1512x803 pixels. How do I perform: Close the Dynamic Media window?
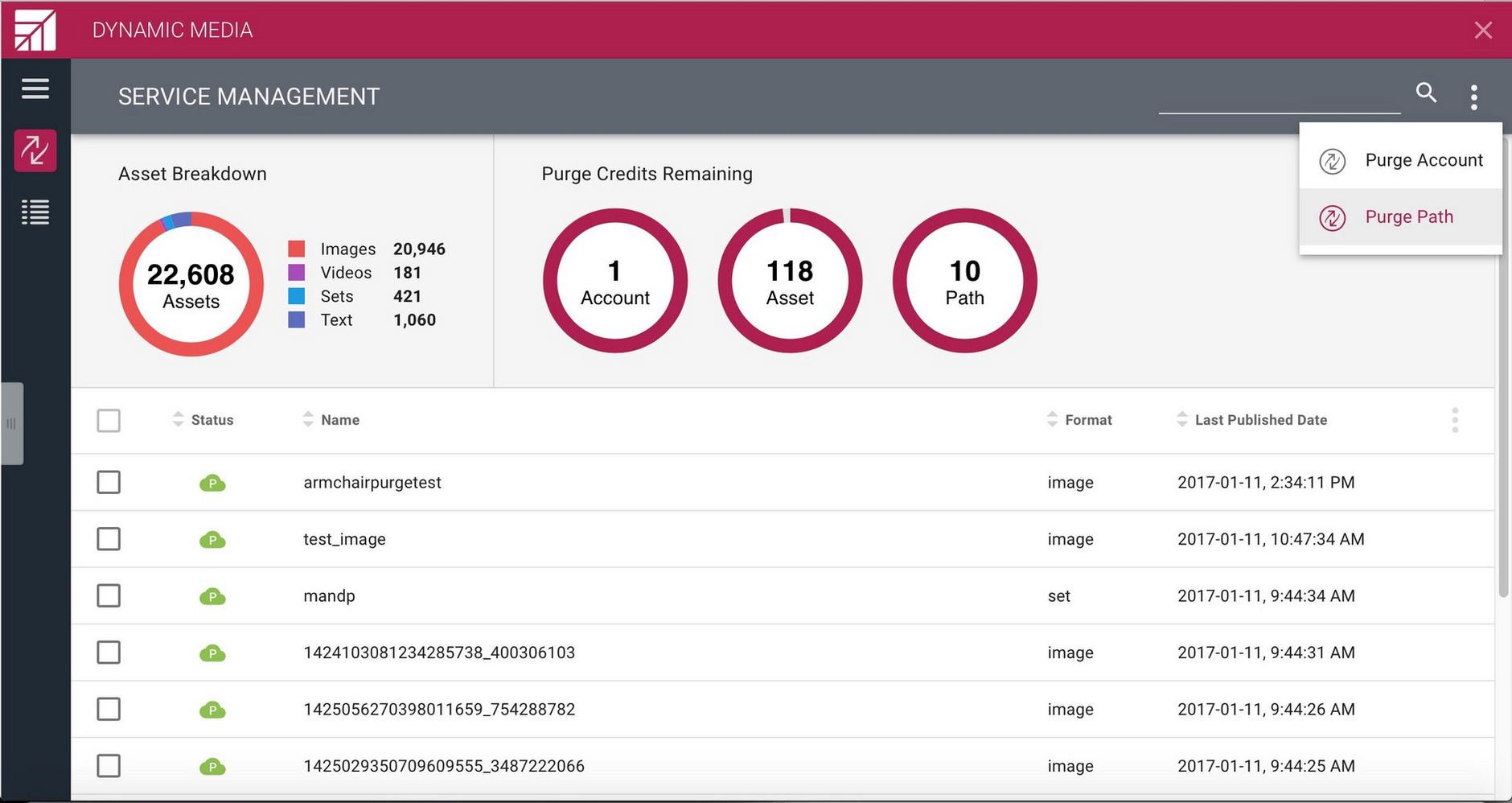pos(1483,31)
